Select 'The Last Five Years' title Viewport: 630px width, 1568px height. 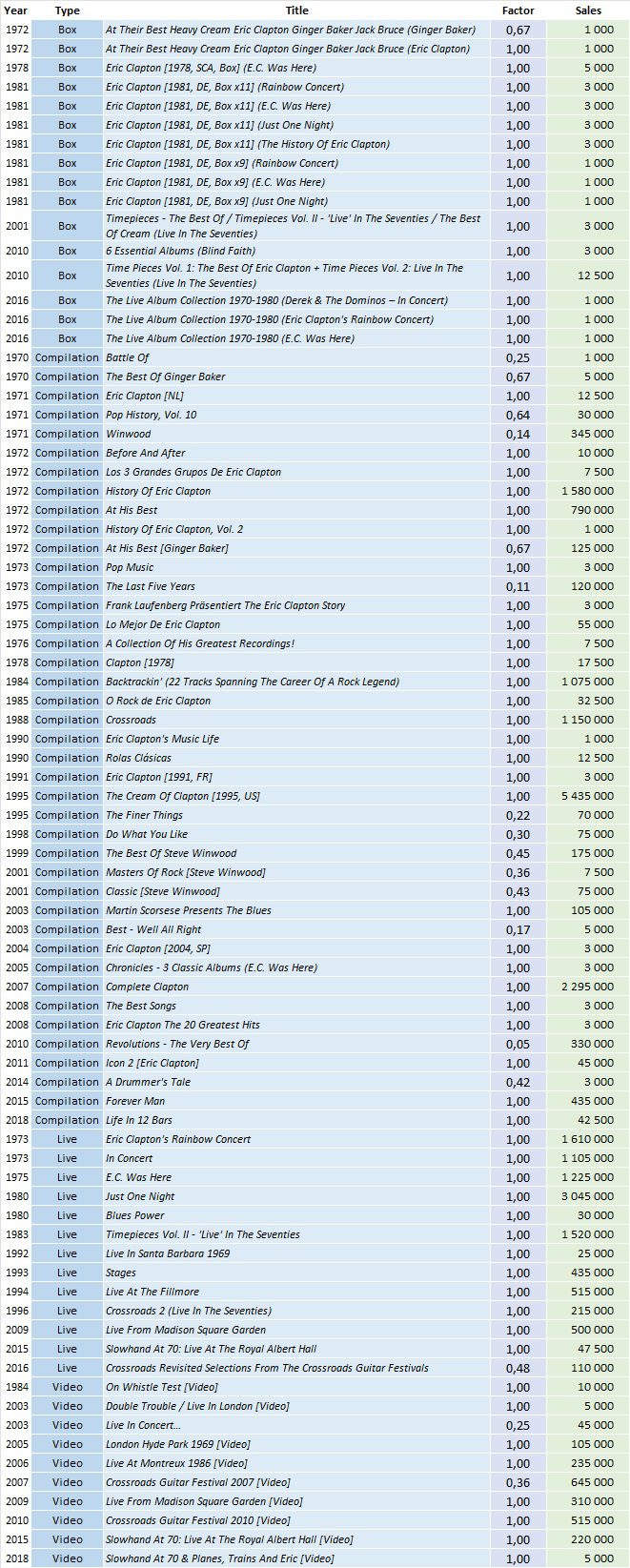tap(151, 586)
